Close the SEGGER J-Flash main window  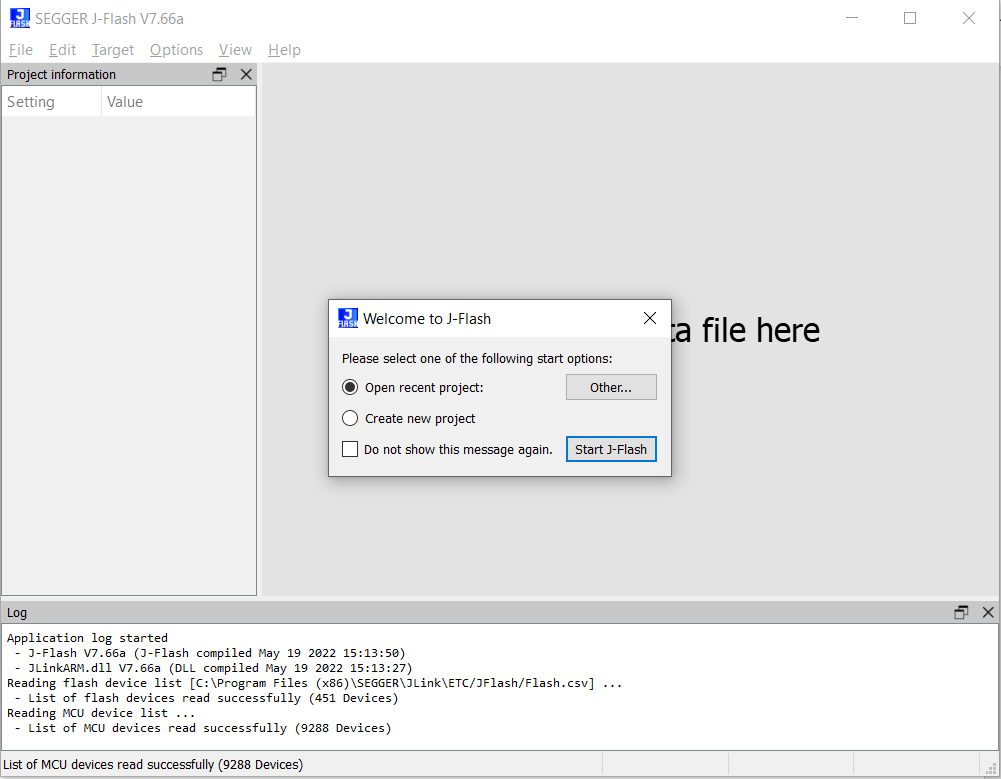(968, 18)
